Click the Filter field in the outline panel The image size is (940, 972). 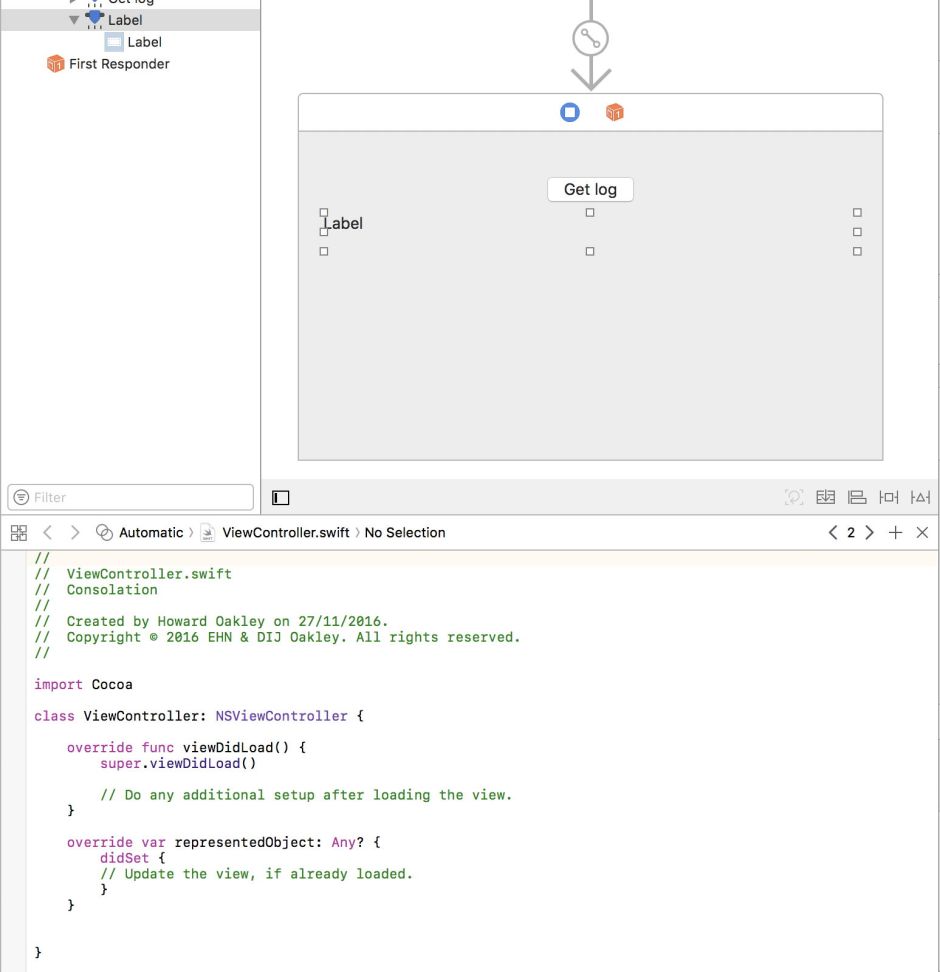pos(130,497)
